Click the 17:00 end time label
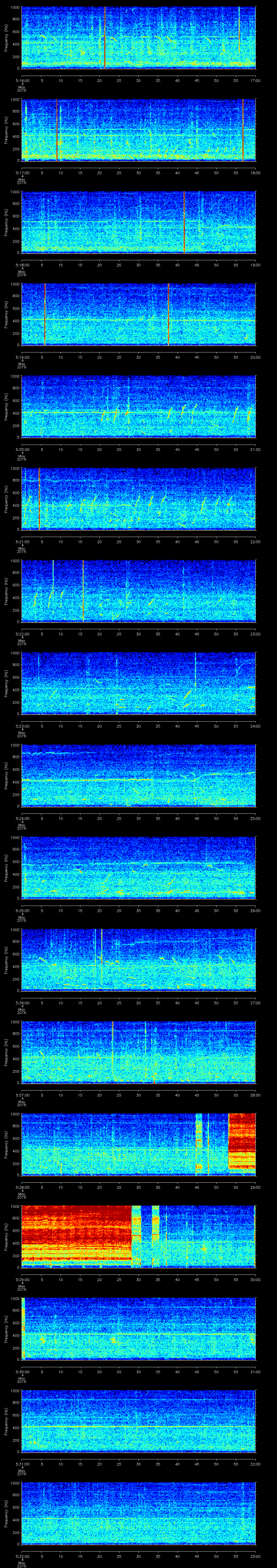The image size is (277, 1568). click(x=255, y=80)
